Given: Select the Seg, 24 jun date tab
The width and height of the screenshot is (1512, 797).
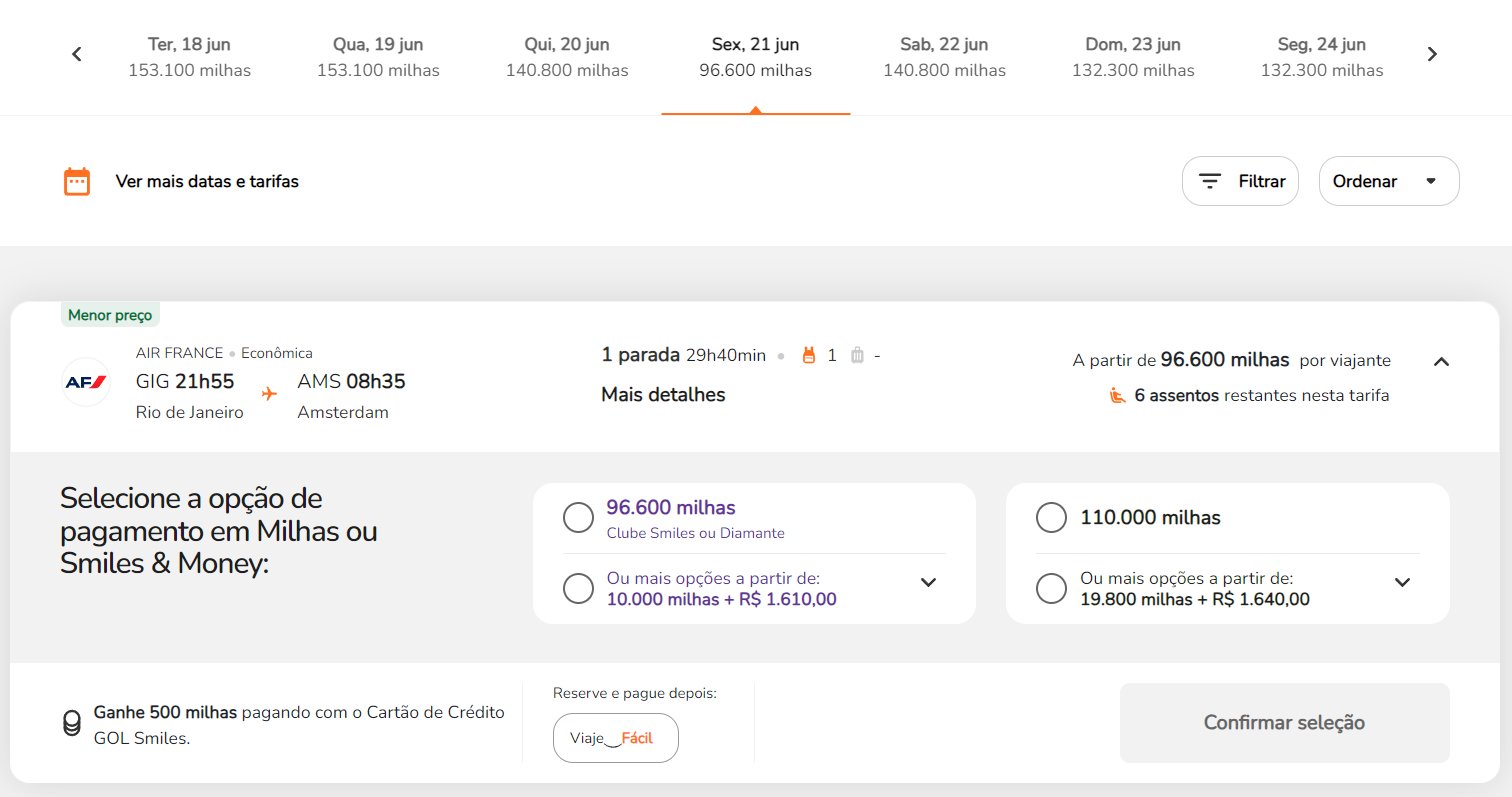Looking at the screenshot, I should click(x=1322, y=57).
